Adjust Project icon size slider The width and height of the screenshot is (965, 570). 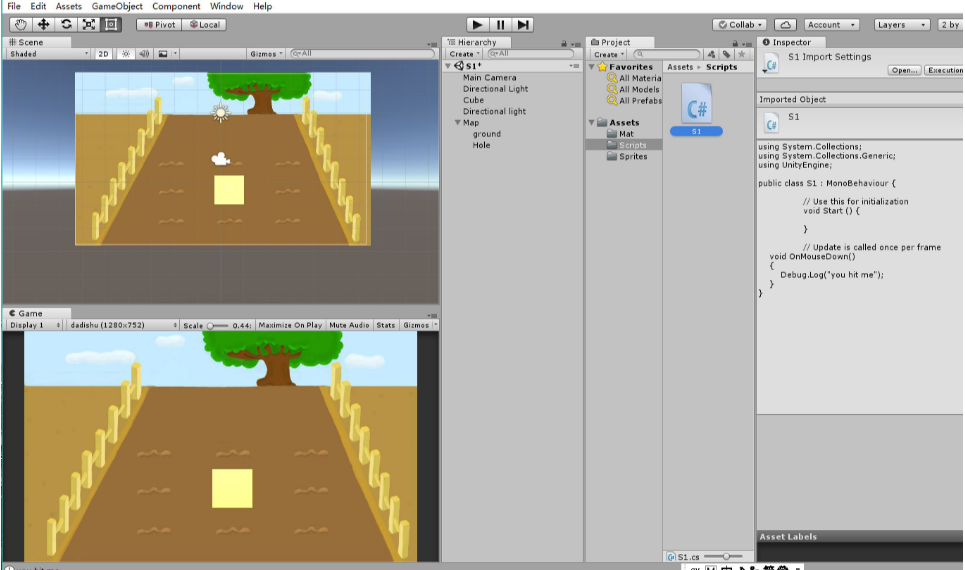[x=723, y=556]
